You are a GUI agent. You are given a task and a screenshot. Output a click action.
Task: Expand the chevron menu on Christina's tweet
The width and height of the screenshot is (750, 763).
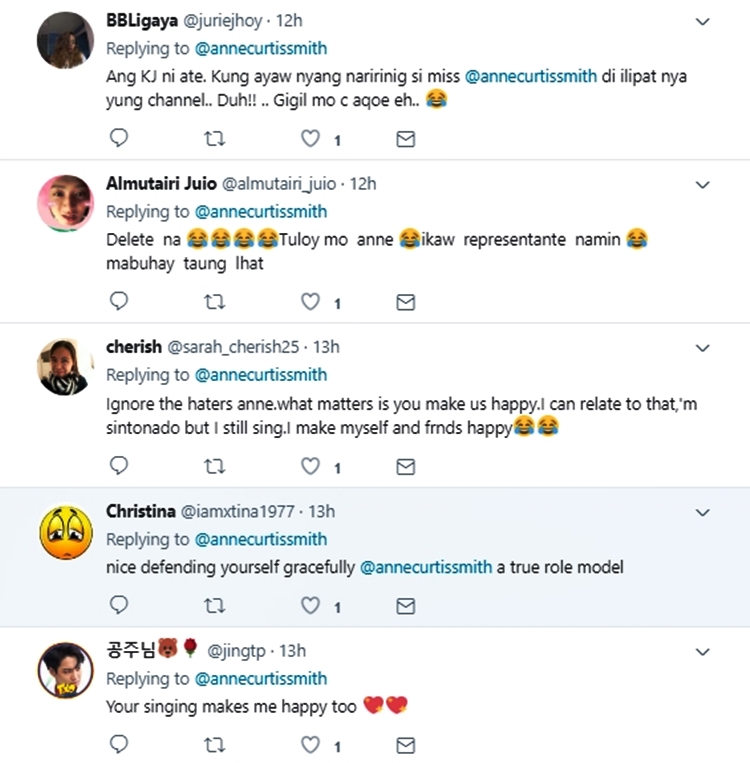click(703, 512)
